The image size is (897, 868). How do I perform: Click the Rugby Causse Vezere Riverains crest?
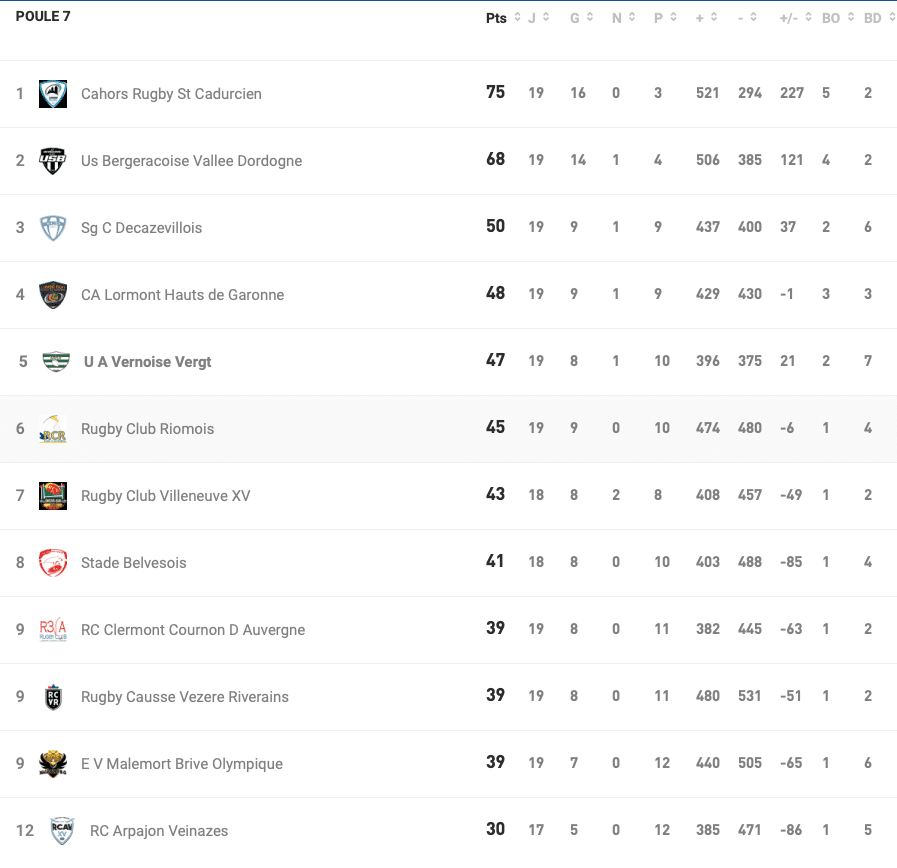click(53, 697)
